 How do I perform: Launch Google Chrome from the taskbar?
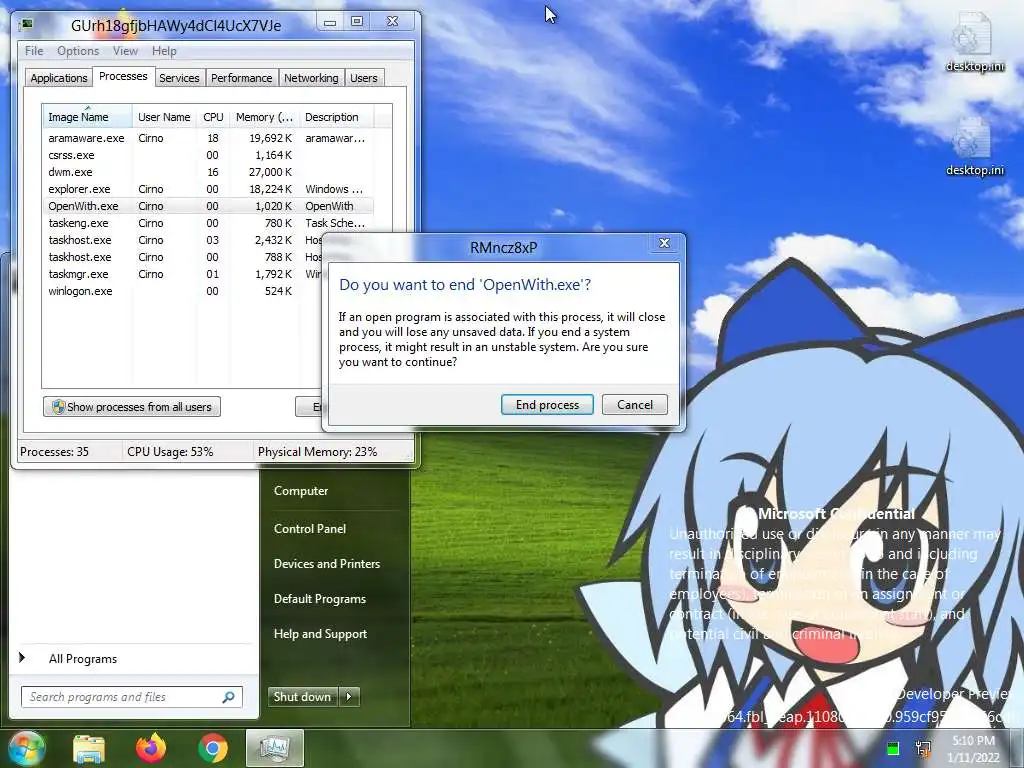(x=213, y=748)
